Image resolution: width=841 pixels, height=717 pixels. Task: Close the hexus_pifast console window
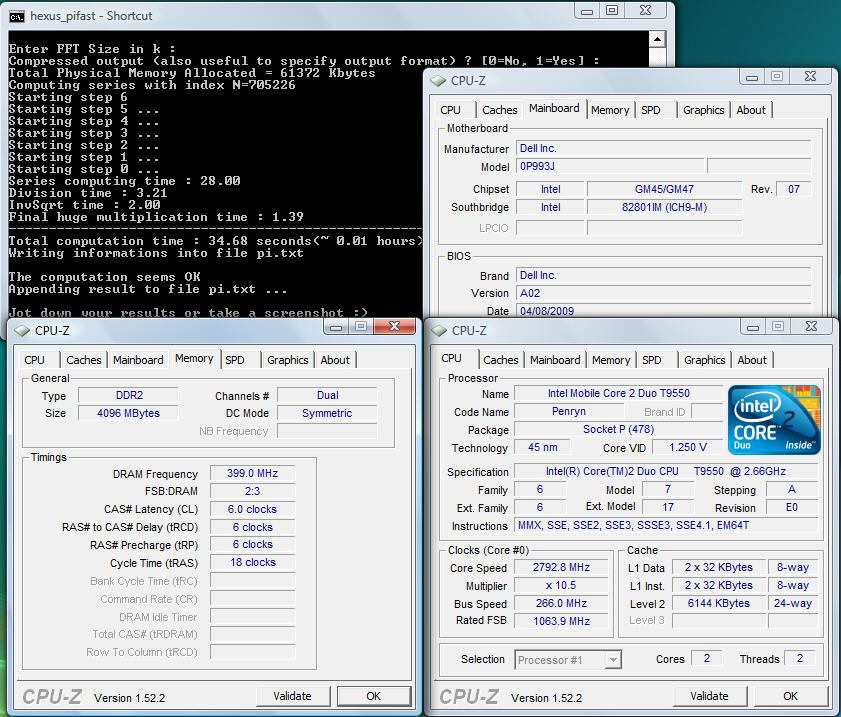point(646,10)
